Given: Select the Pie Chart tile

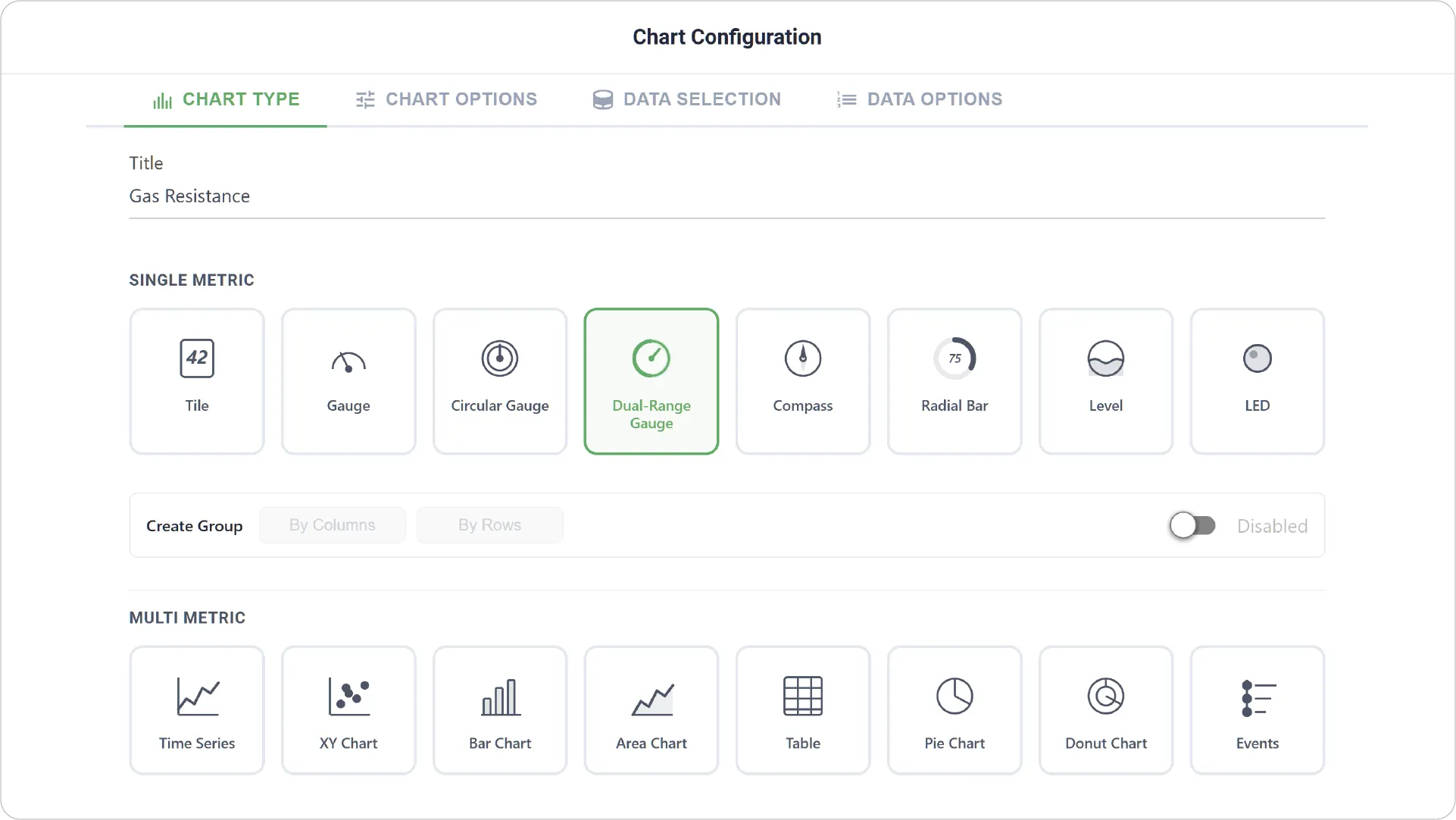Looking at the screenshot, I should (955, 710).
